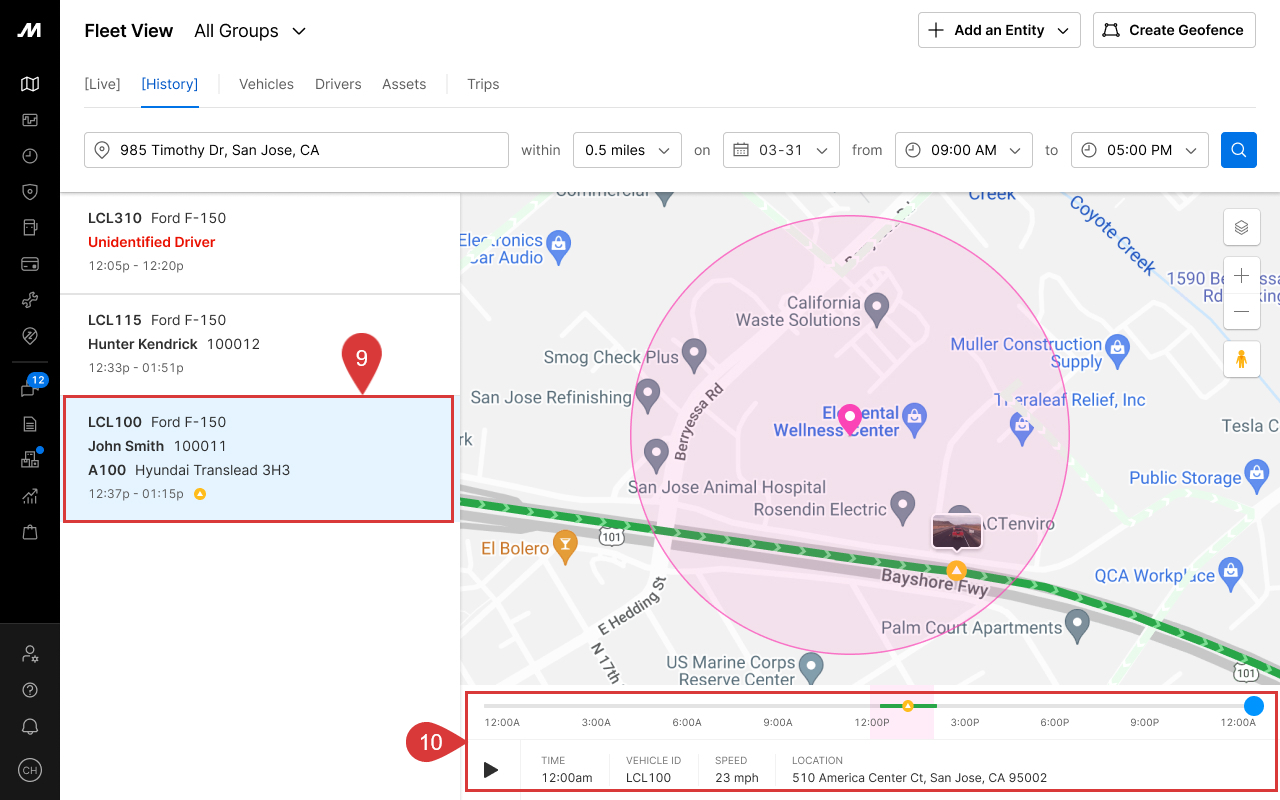Switch to the [Live] tab
Viewport: 1280px width, 800px height.
(102, 84)
